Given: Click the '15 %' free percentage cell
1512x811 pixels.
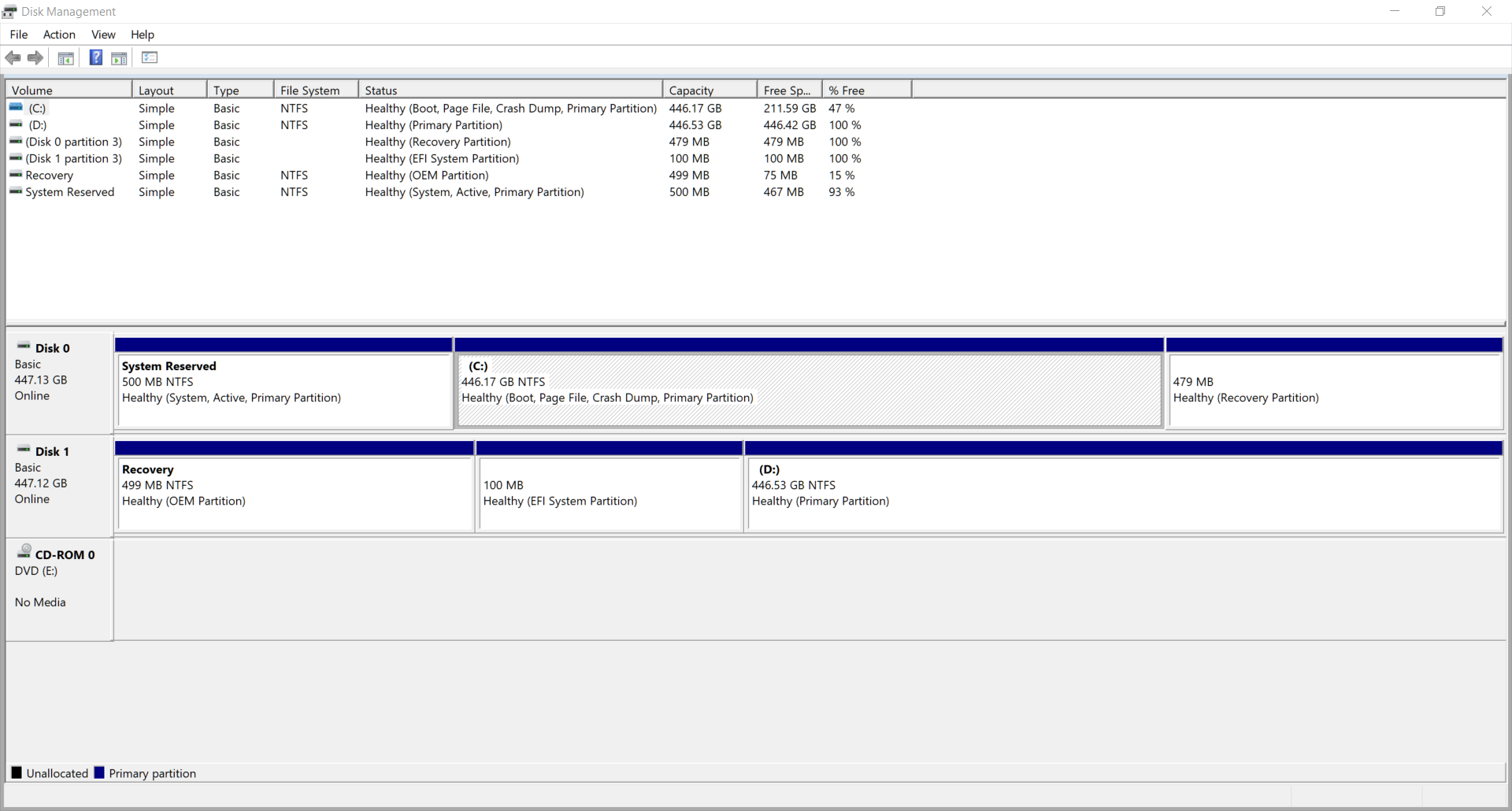Looking at the screenshot, I should (x=842, y=175).
